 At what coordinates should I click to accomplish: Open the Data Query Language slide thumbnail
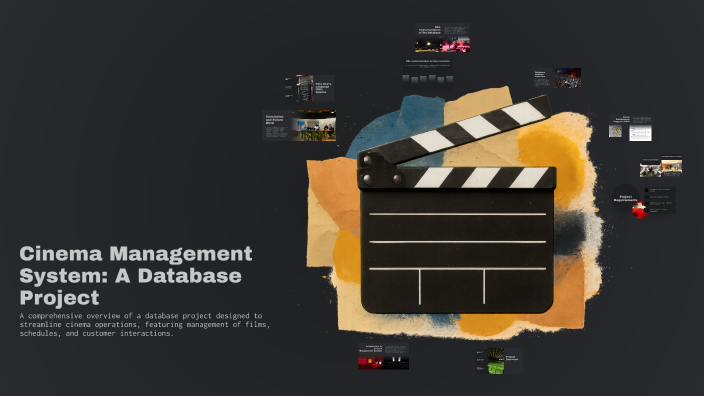click(309, 88)
